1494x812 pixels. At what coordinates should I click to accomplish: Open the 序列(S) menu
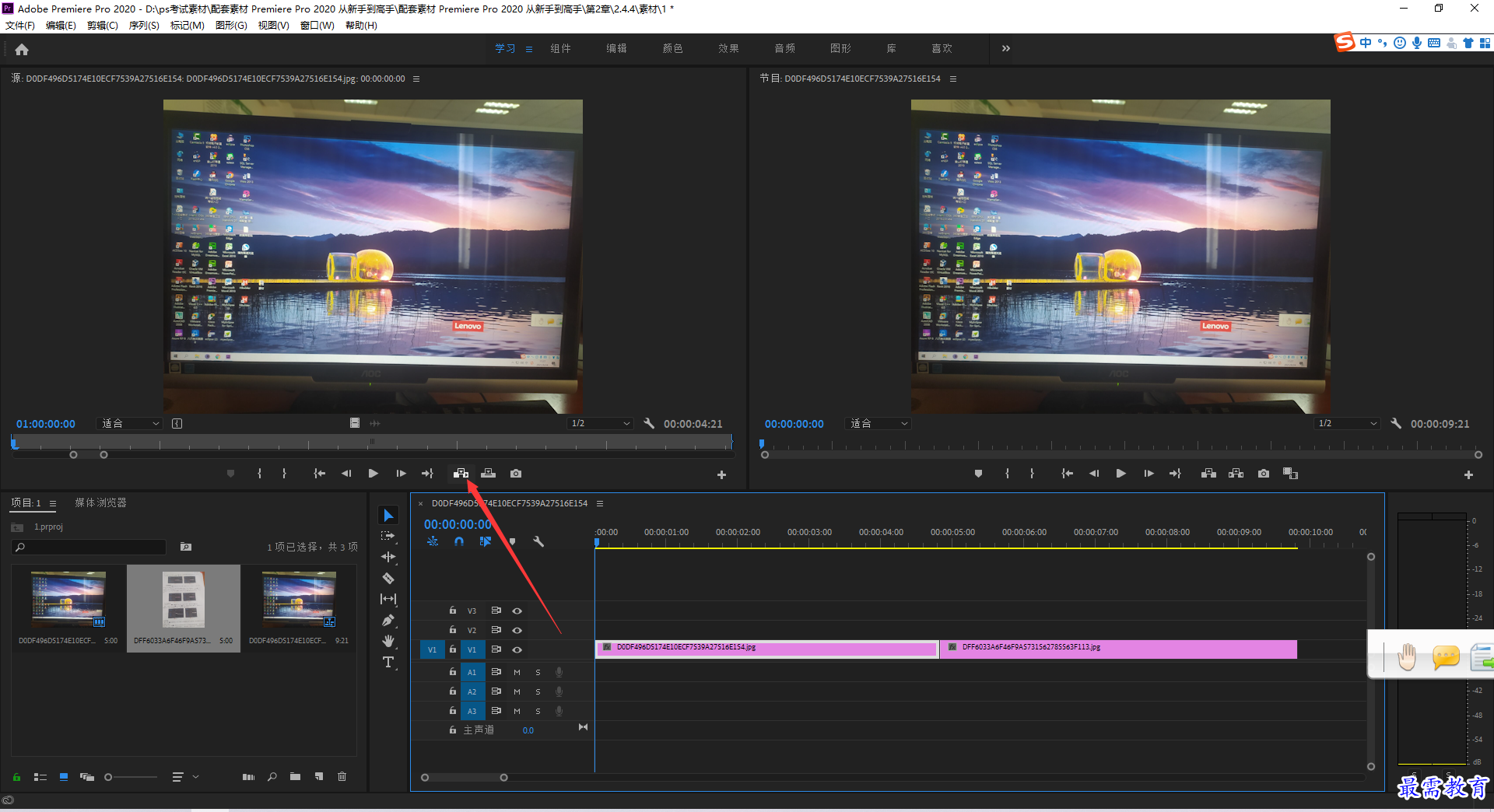pyautogui.click(x=144, y=25)
